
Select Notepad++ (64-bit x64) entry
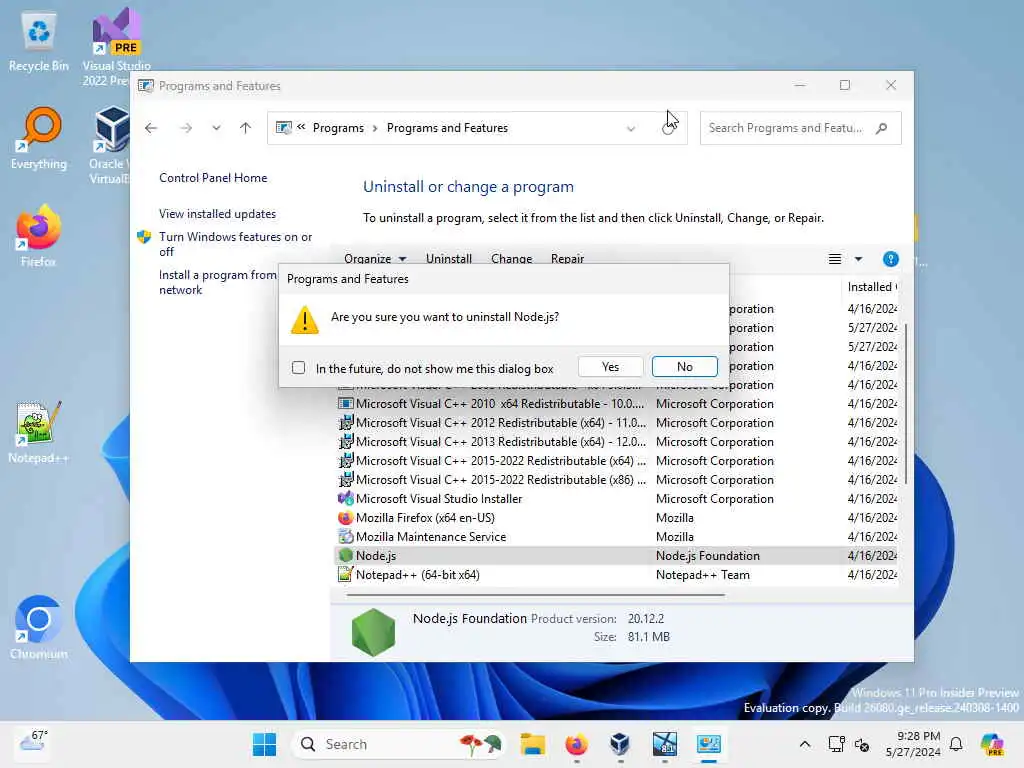pos(617,574)
